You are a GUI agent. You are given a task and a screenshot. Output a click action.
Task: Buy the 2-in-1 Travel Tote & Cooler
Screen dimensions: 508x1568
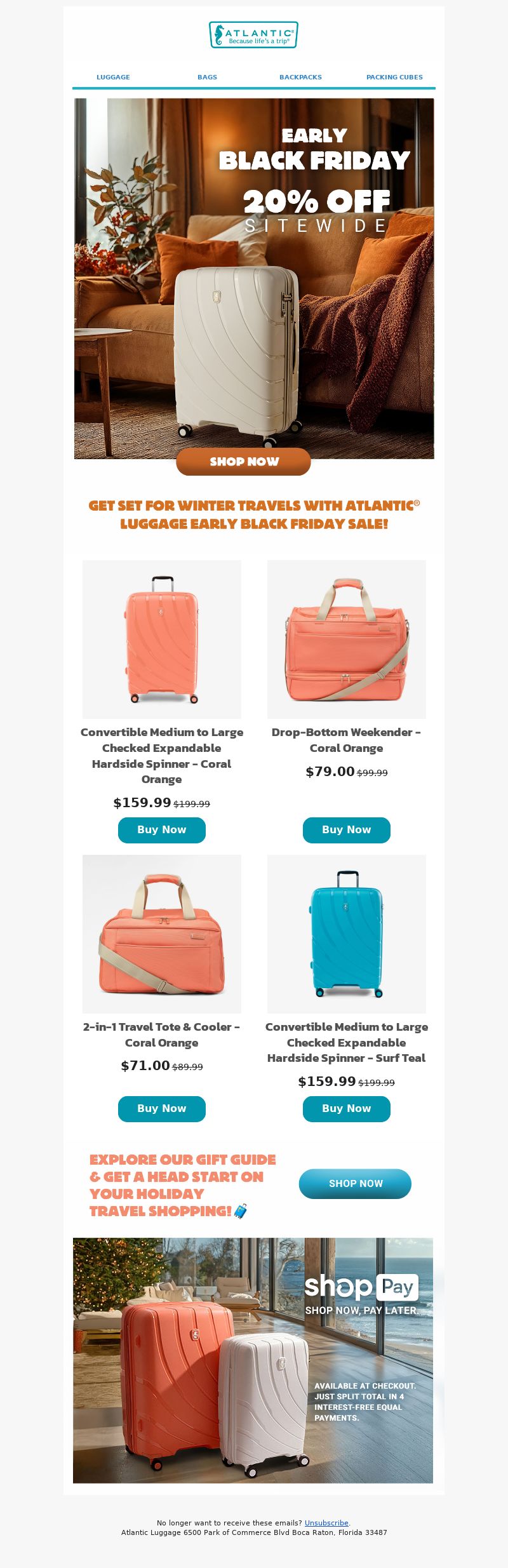tap(162, 1109)
